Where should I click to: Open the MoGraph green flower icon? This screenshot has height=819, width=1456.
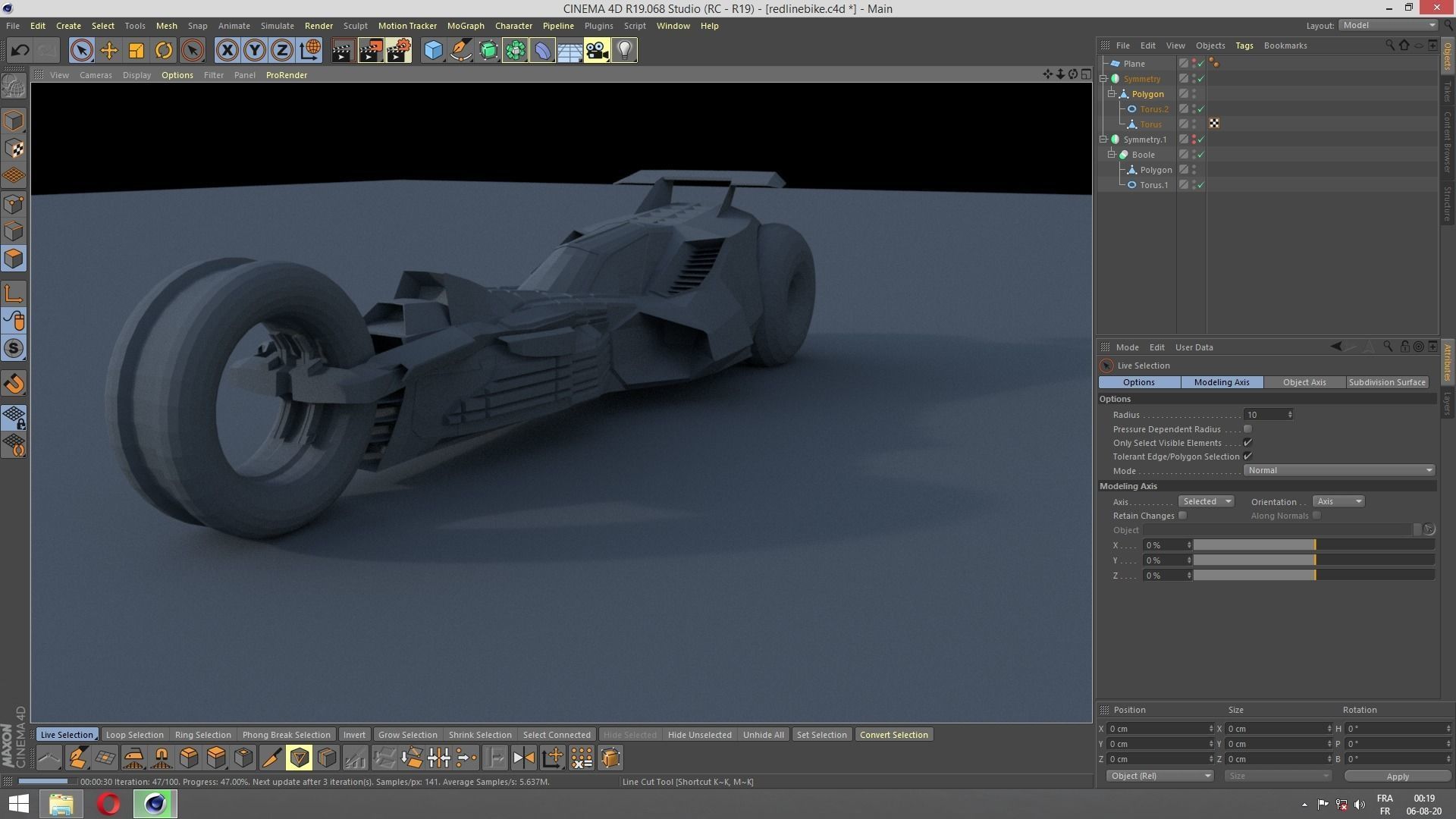[515, 50]
